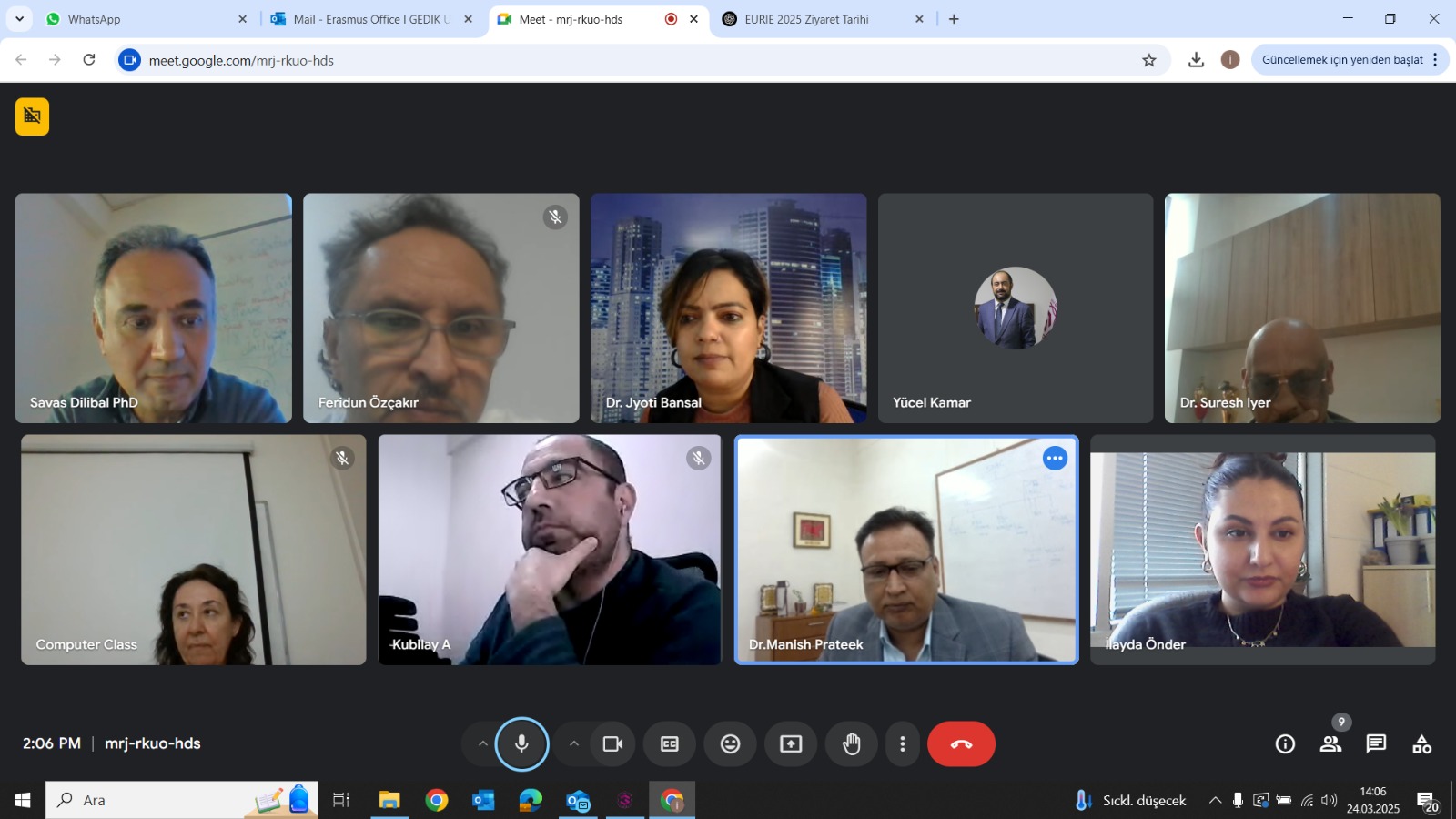Image resolution: width=1456 pixels, height=819 pixels.
Task: Click the yellow camera-blocked icon top left
Action: 32,116
